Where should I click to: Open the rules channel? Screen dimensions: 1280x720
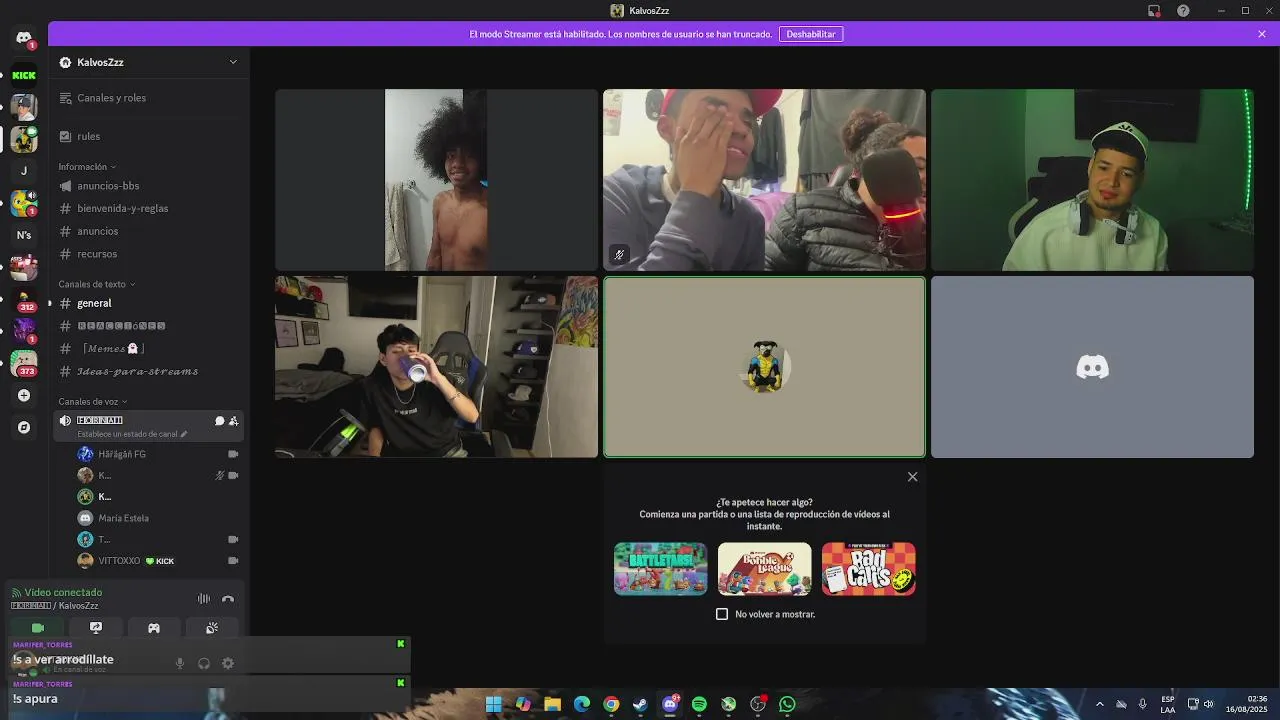pos(148,136)
